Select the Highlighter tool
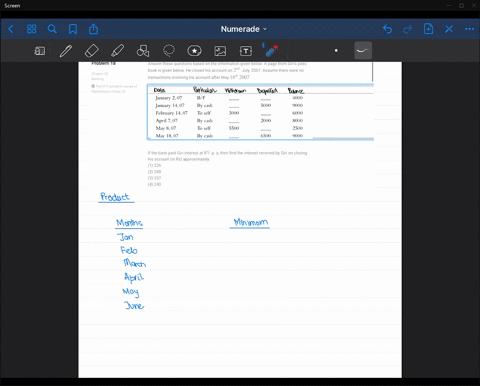Image resolution: width=480 pixels, height=386 pixels. point(117,51)
